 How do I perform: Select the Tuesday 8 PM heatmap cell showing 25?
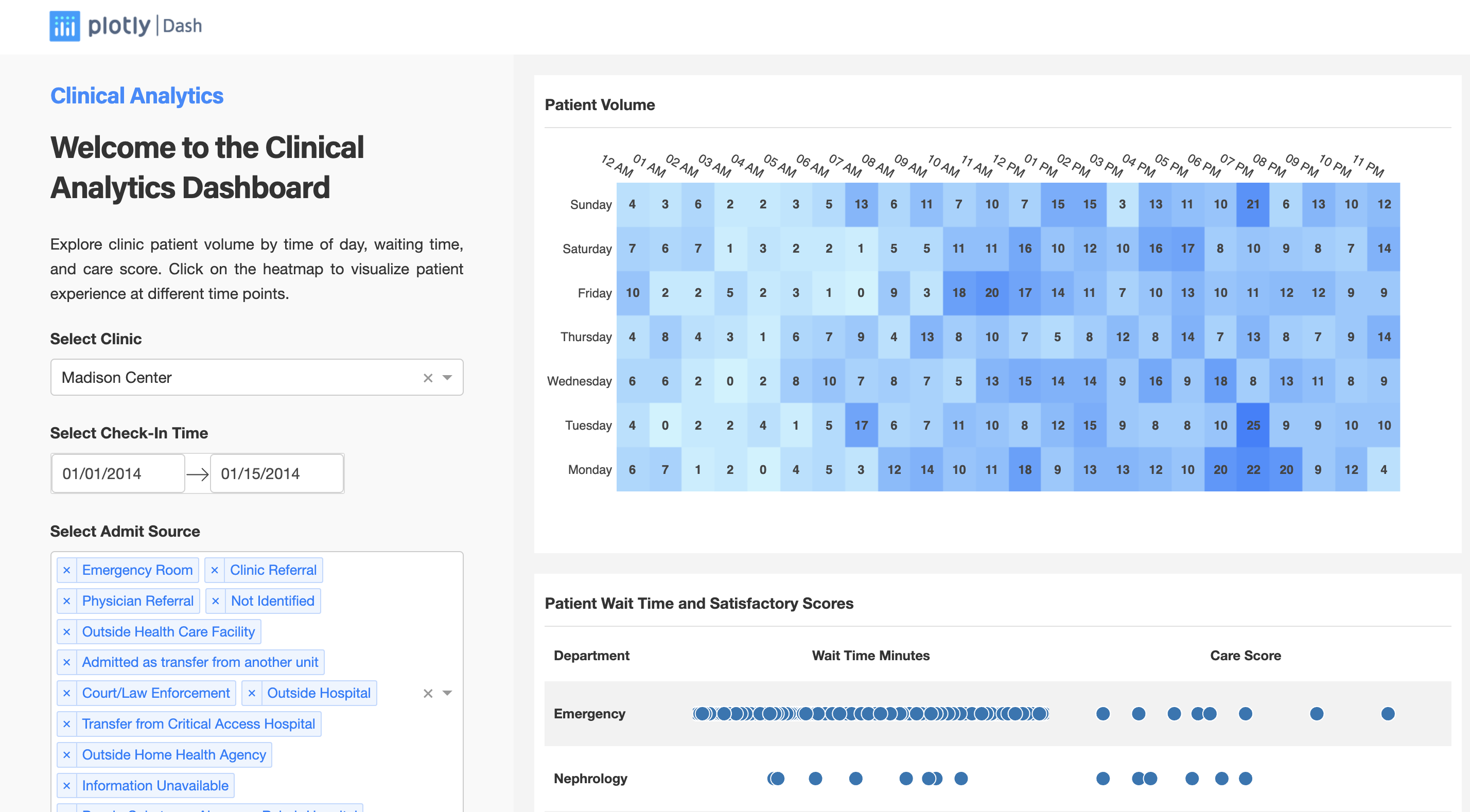(x=1253, y=425)
